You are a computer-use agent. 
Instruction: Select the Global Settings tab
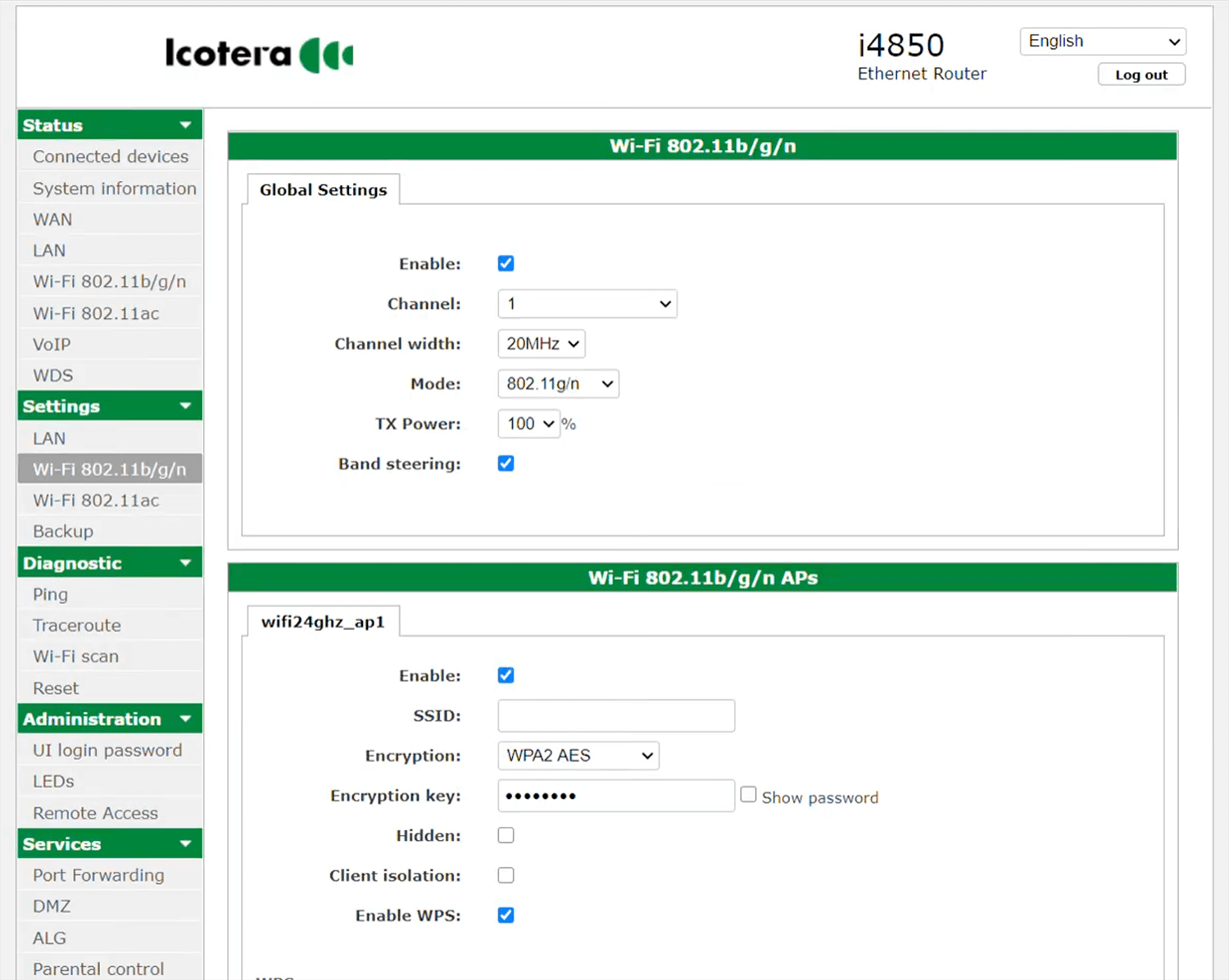323,190
